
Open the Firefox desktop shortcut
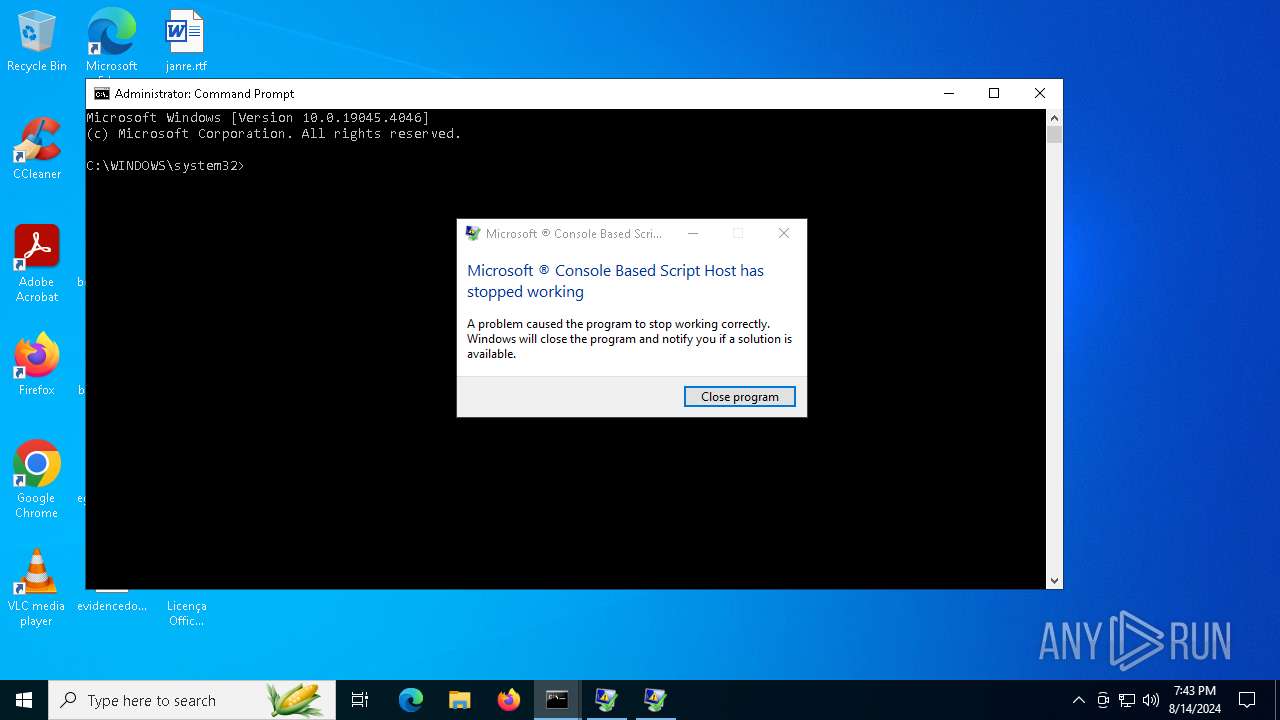tap(37, 365)
